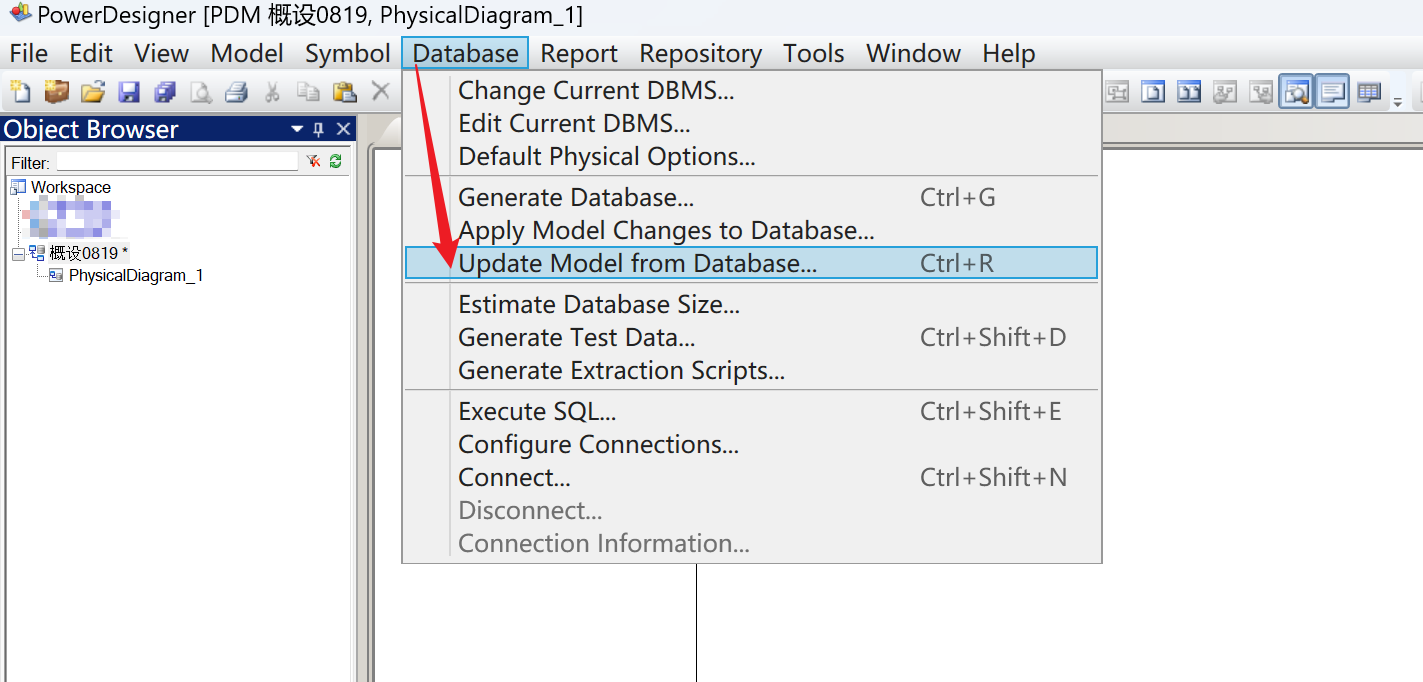Clear the Object Browser filter icon
Screen dimensions: 1423x682
tap(314, 161)
